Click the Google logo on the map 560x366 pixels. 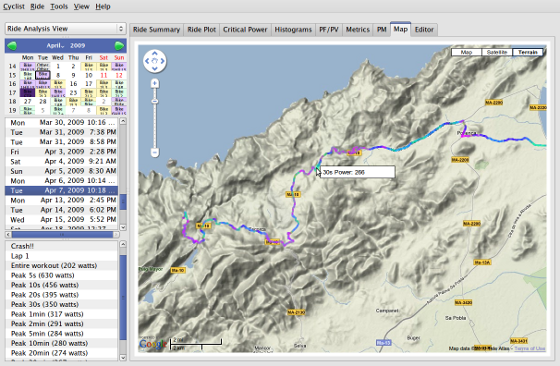152,344
